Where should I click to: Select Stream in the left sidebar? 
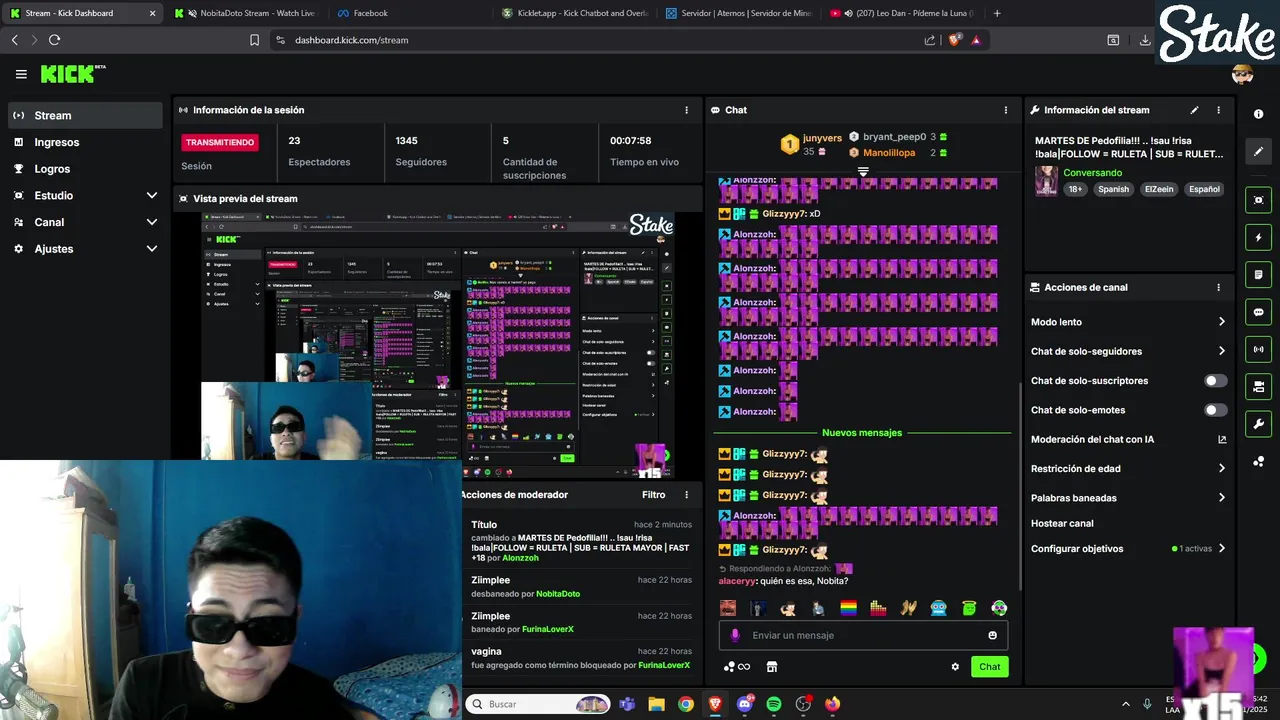(x=85, y=115)
